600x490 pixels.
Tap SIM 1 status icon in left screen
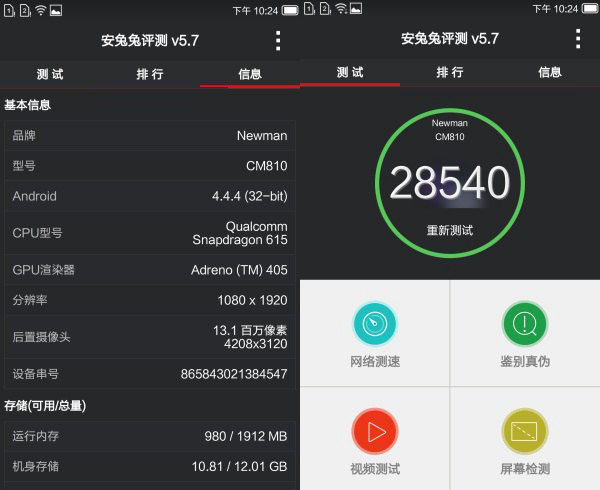[x=10, y=10]
